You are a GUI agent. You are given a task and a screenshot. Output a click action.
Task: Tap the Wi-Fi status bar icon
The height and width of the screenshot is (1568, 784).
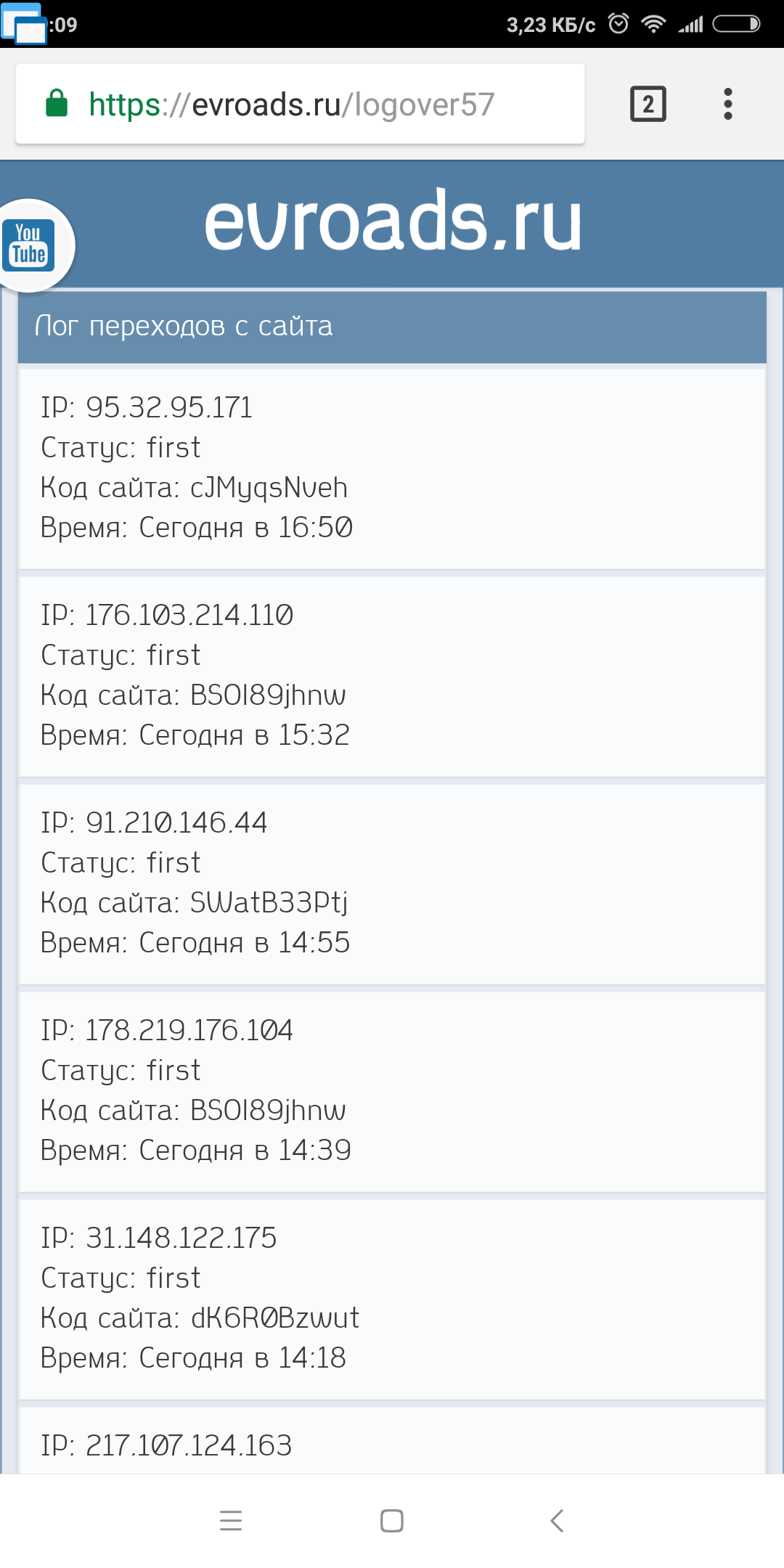pyautogui.click(x=653, y=24)
